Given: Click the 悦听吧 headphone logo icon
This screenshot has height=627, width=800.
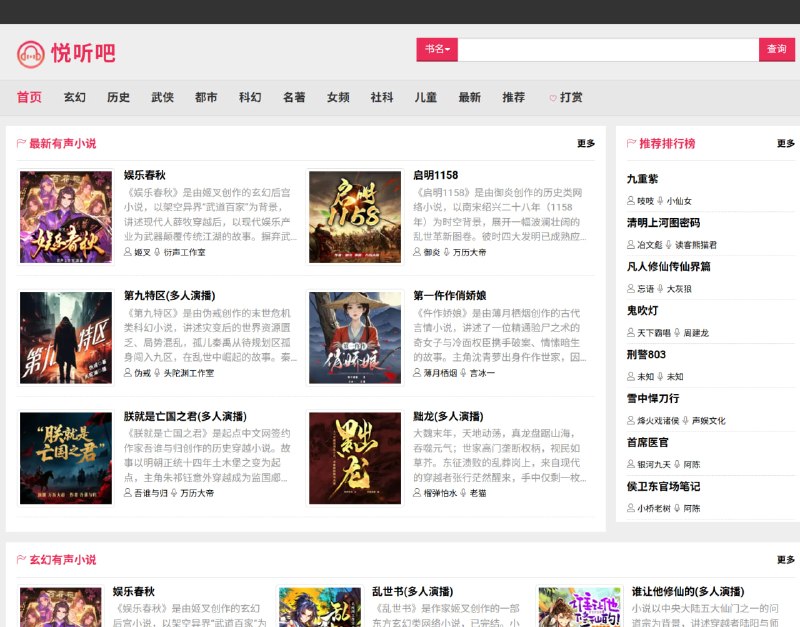Looking at the screenshot, I should click(31, 54).
